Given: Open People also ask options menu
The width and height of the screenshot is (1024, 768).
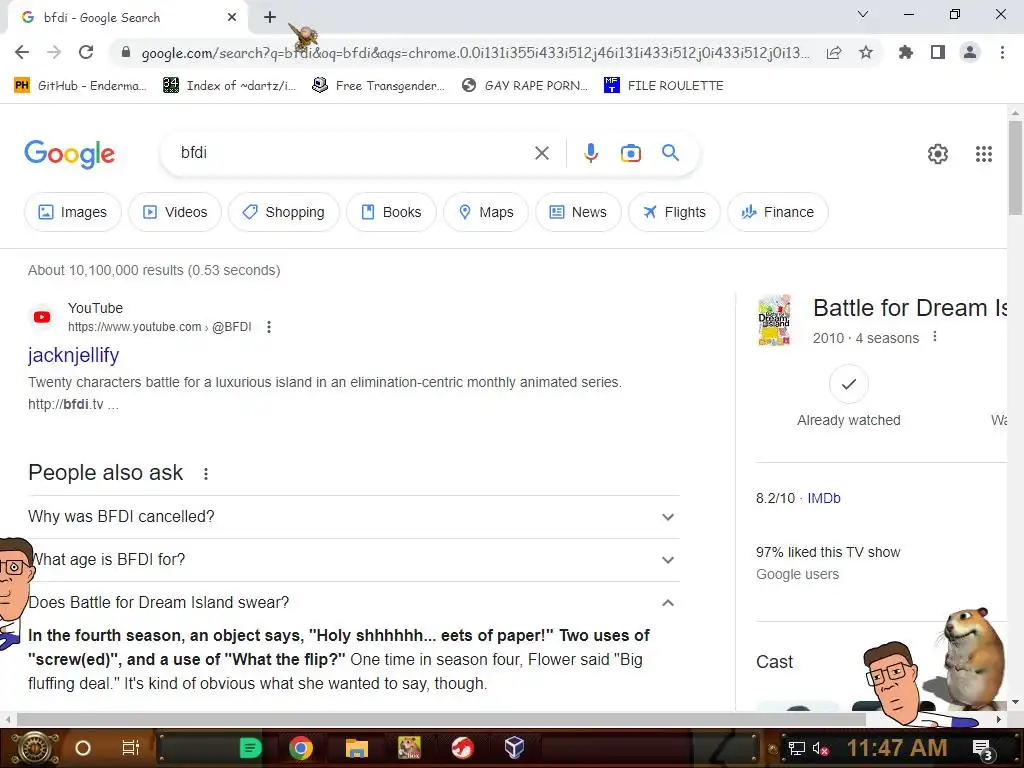Looking at the screenshot, I should [x=206, y=473].
